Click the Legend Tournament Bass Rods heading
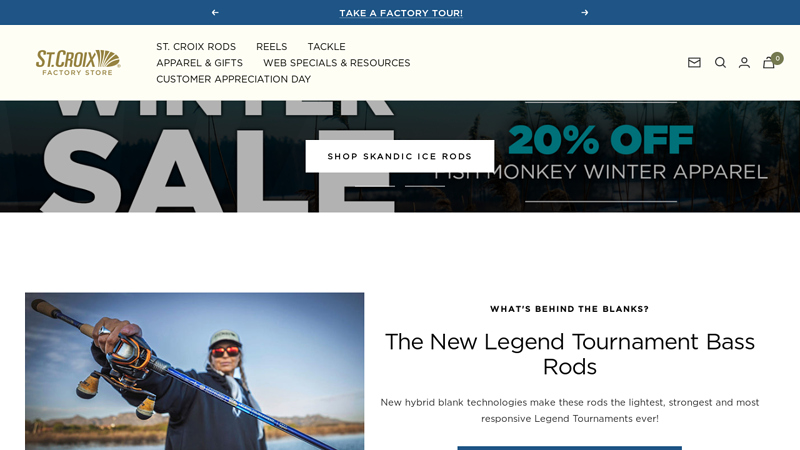Viewport: 800px width, 450px height. 569,354
